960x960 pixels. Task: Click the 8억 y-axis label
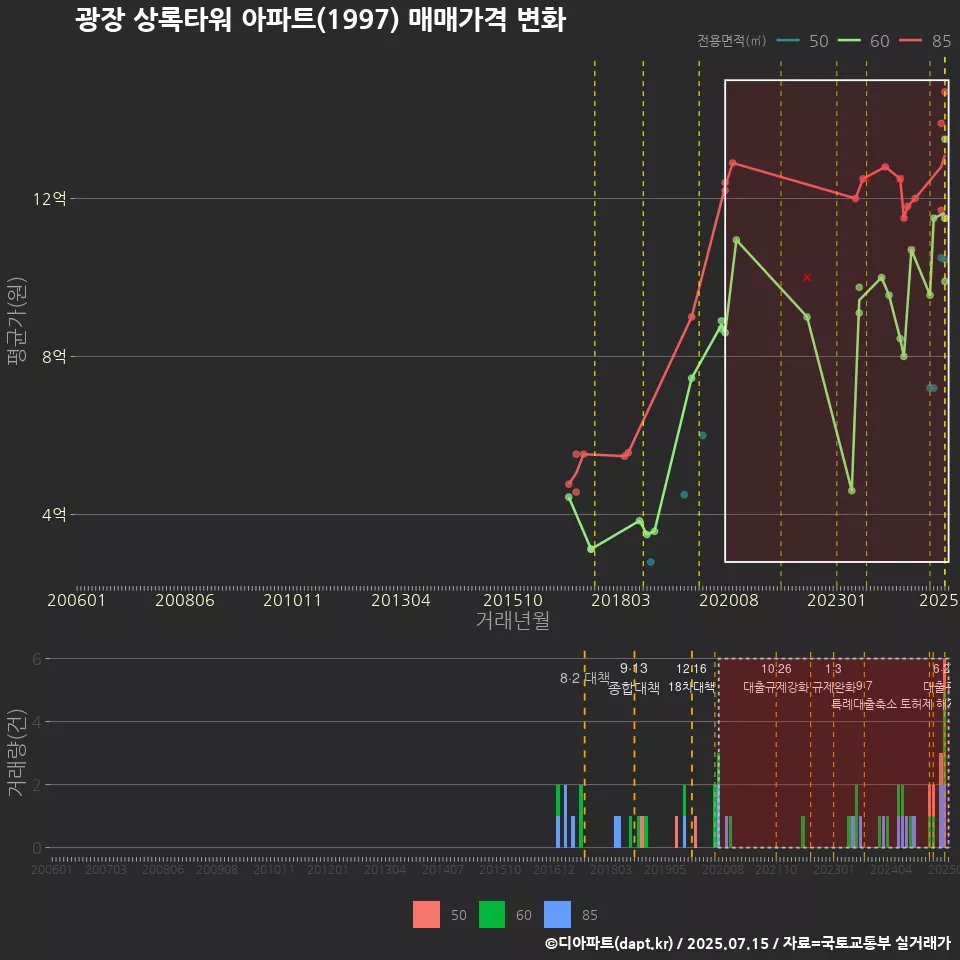(54, 356)
